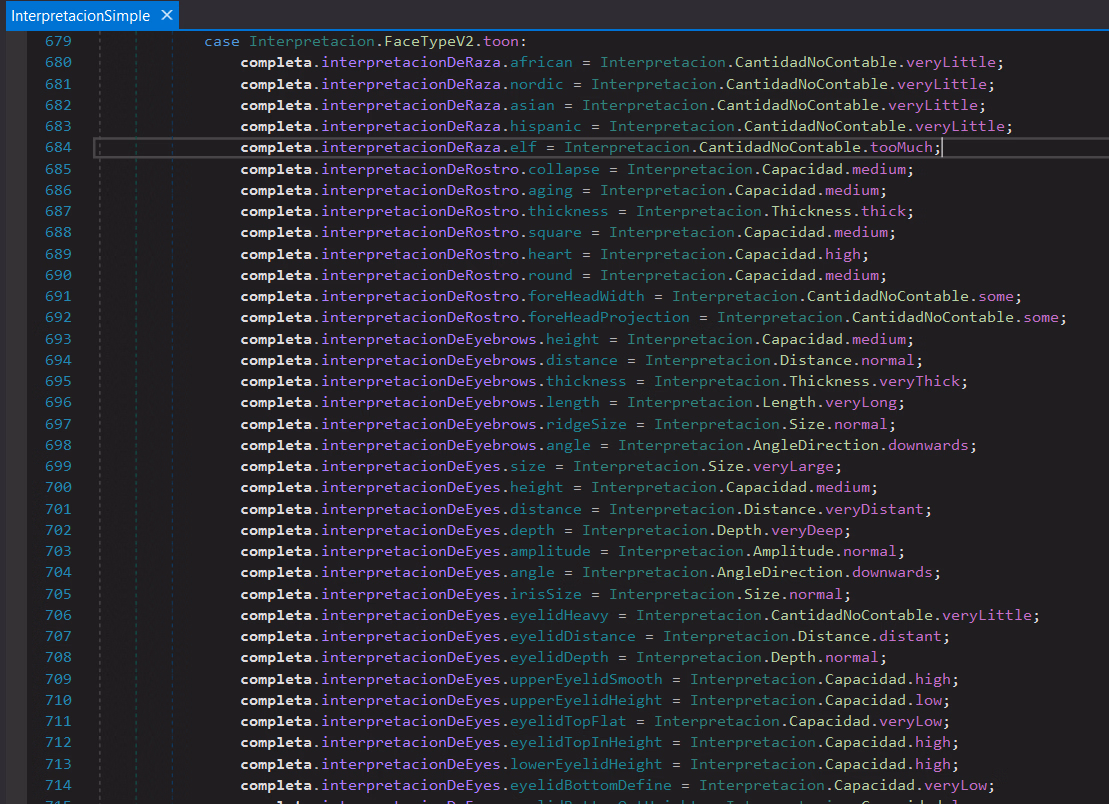Click line number 679 in the gutter
The image size is (1109, 804).
point(58,41)
